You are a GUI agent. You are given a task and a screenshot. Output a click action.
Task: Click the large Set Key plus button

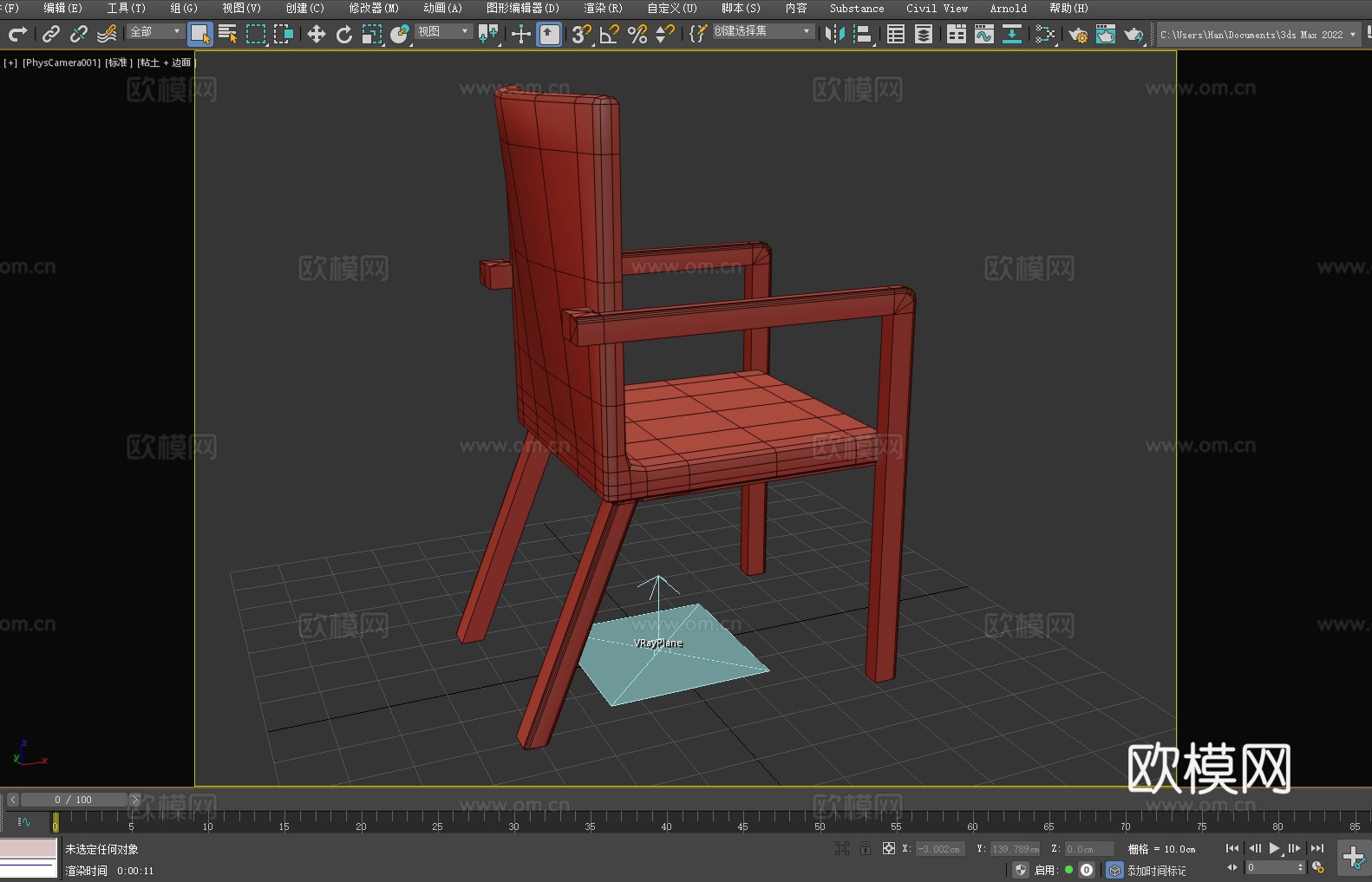point(1354,858)
